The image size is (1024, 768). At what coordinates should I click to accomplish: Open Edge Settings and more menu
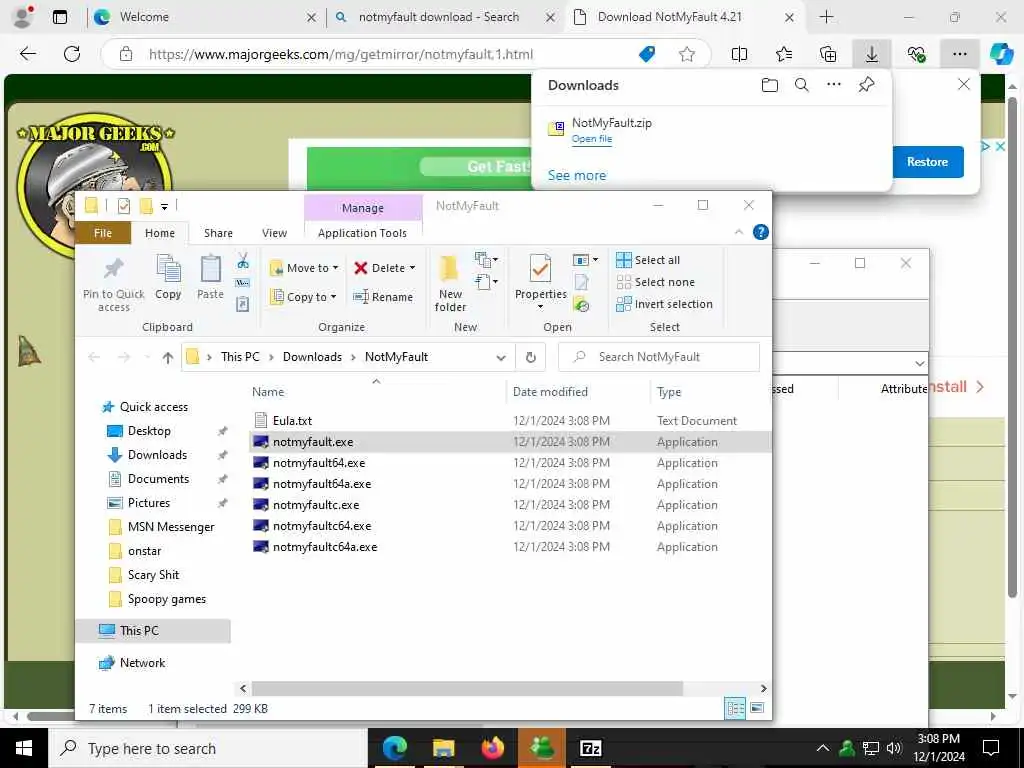[959, 54]
